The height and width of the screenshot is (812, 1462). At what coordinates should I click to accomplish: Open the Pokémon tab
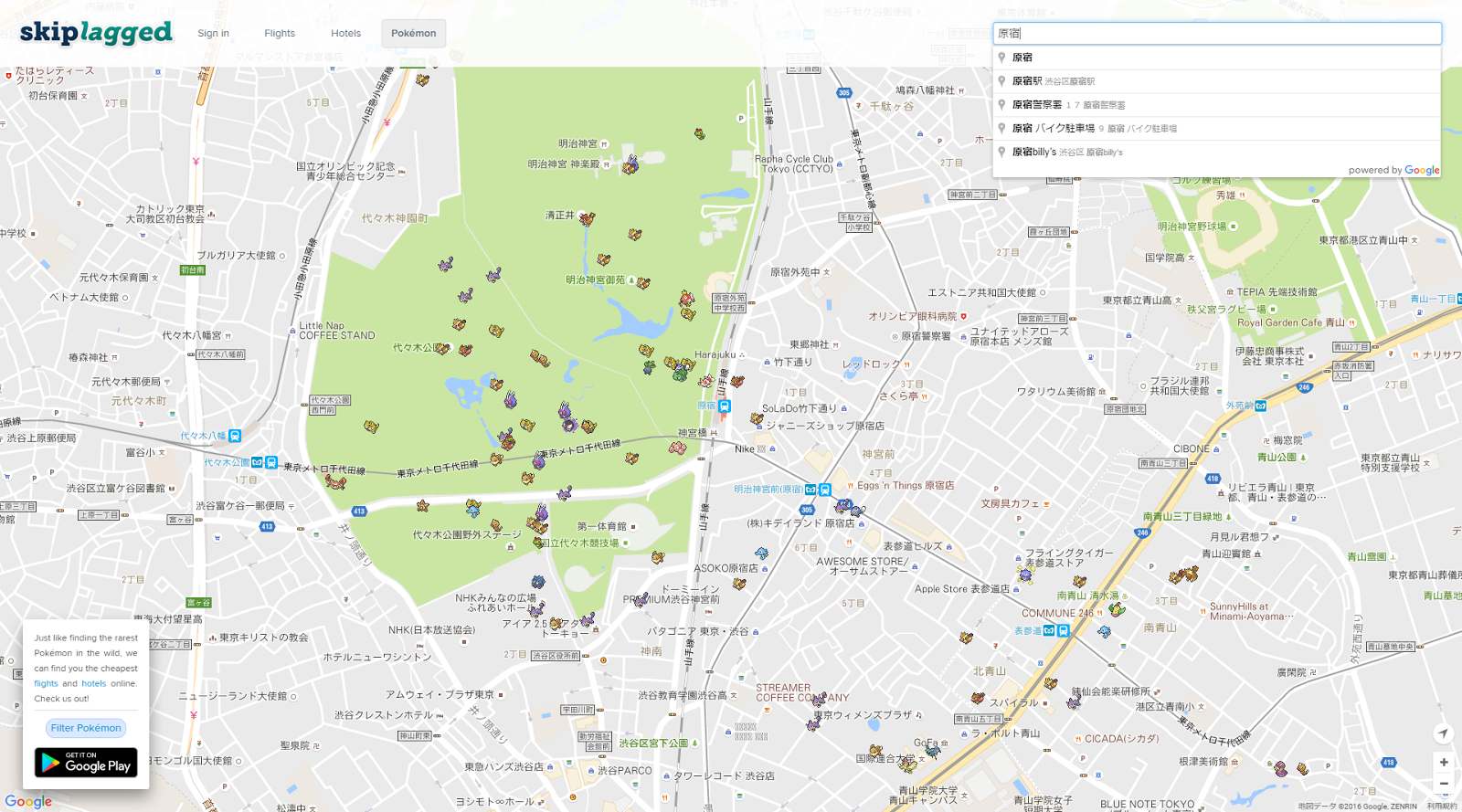(x=414, y=33)
